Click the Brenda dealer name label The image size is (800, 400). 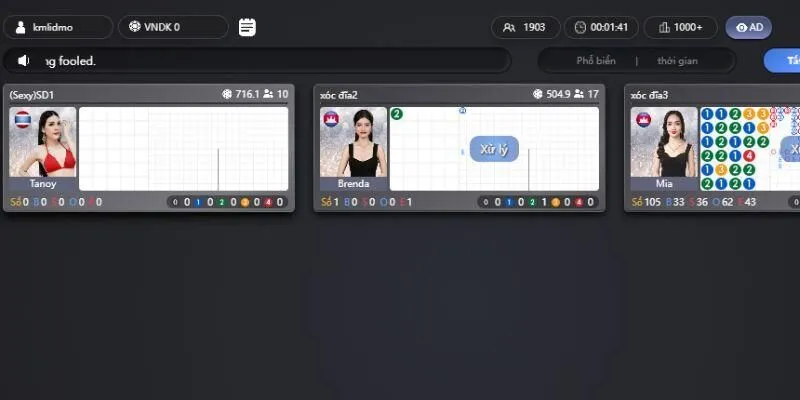click(354, 184)
